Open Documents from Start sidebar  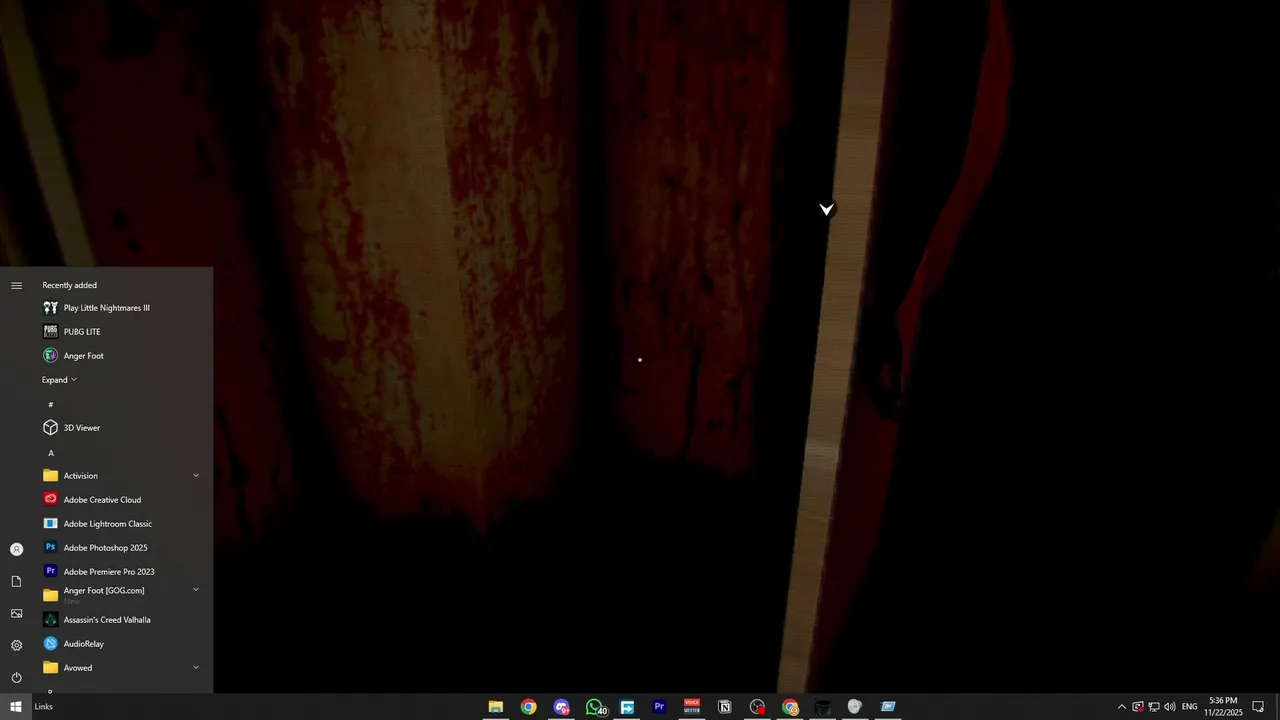(16, 581)
